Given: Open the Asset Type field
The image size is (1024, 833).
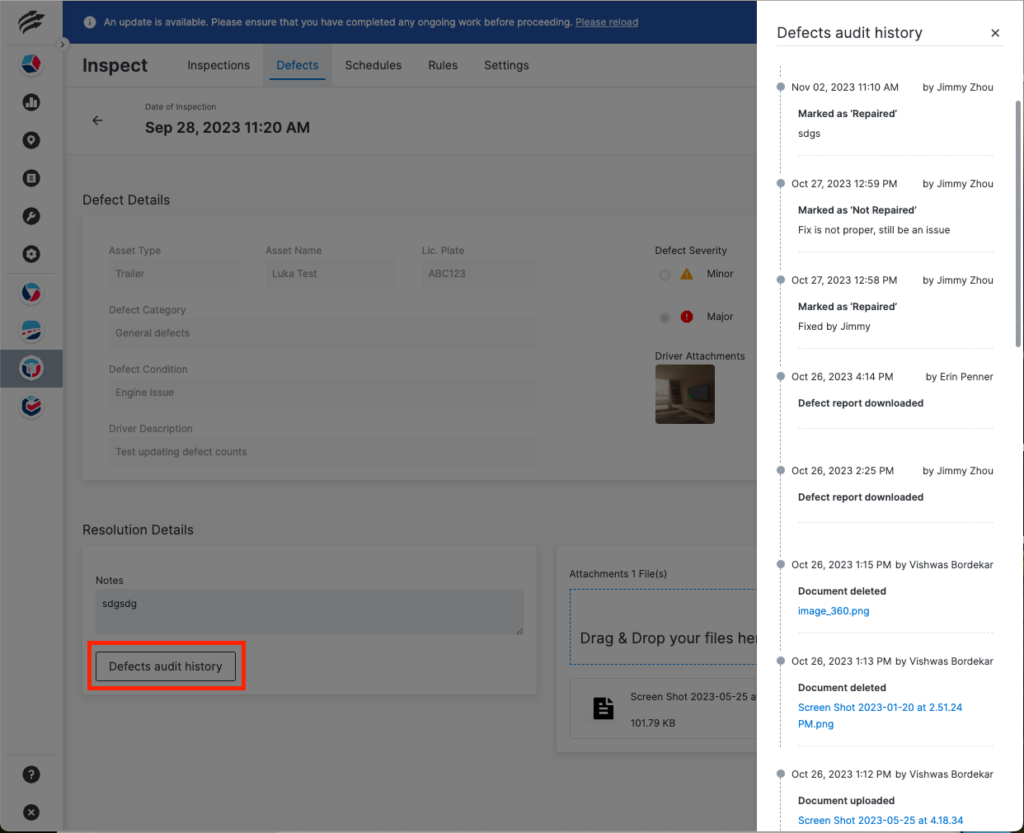Looking at the screenshot, I should 174,272.
